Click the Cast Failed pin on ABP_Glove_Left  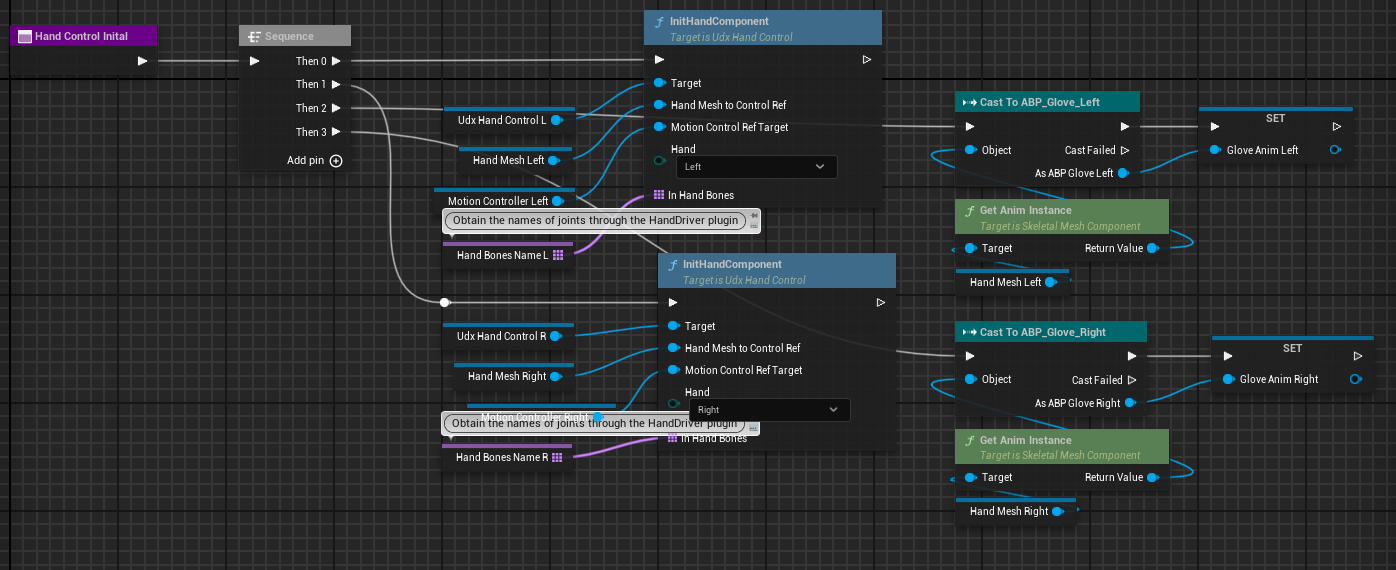pyautogui.click(x=1125, y=151)
